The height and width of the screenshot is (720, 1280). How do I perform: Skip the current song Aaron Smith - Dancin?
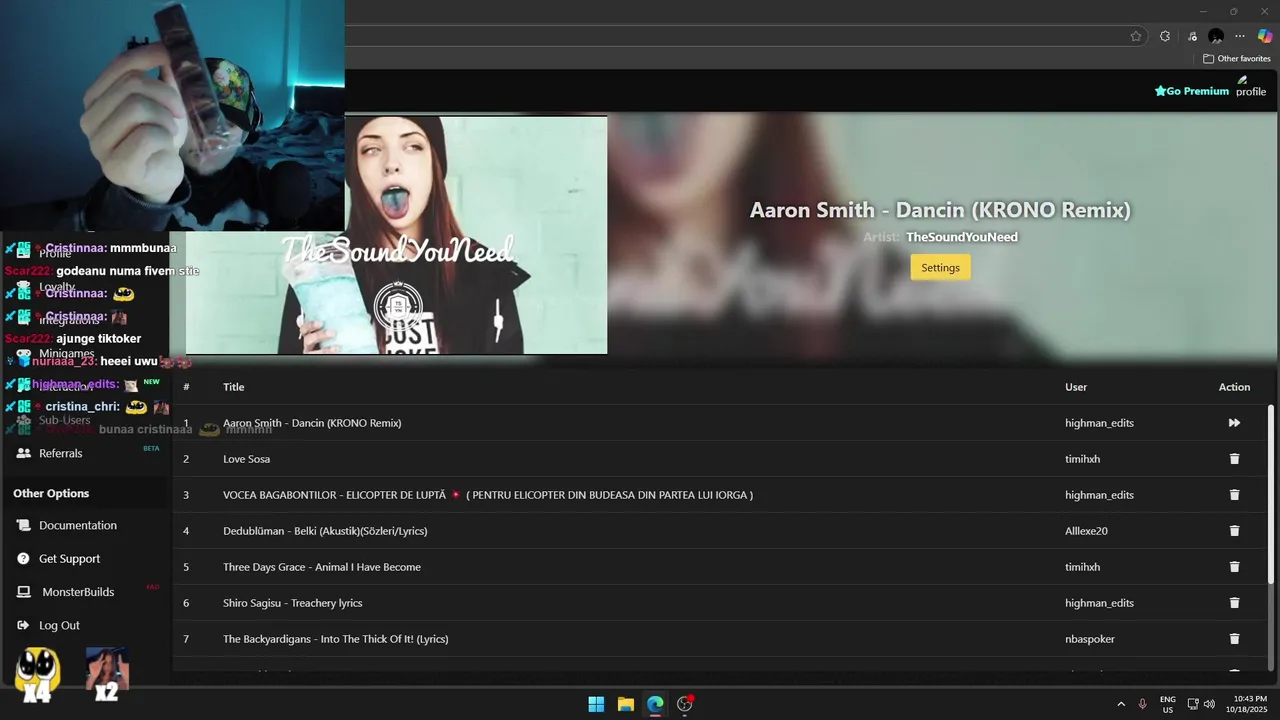click(x=1234, y=423)
